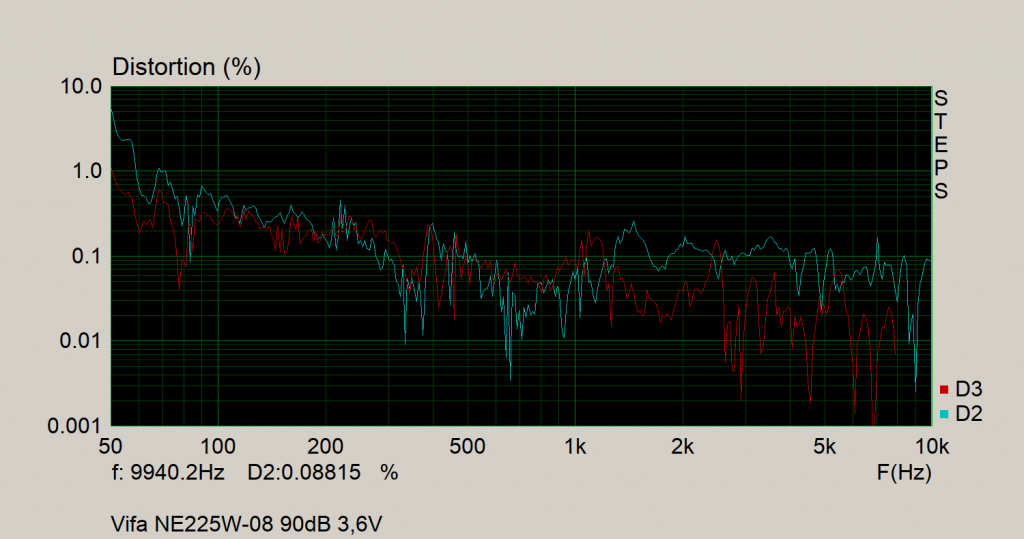The height and width of the screenshot is (539, 1024).
Task: Click the 1.0 y-axis label
Action: point(88,171)
